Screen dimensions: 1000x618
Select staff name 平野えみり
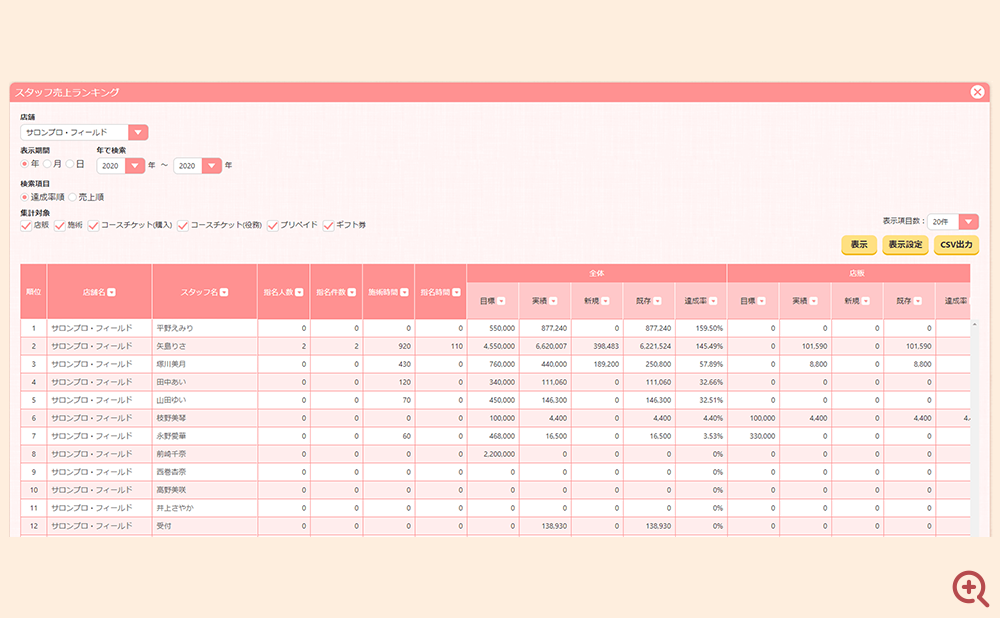pos(175,328)
